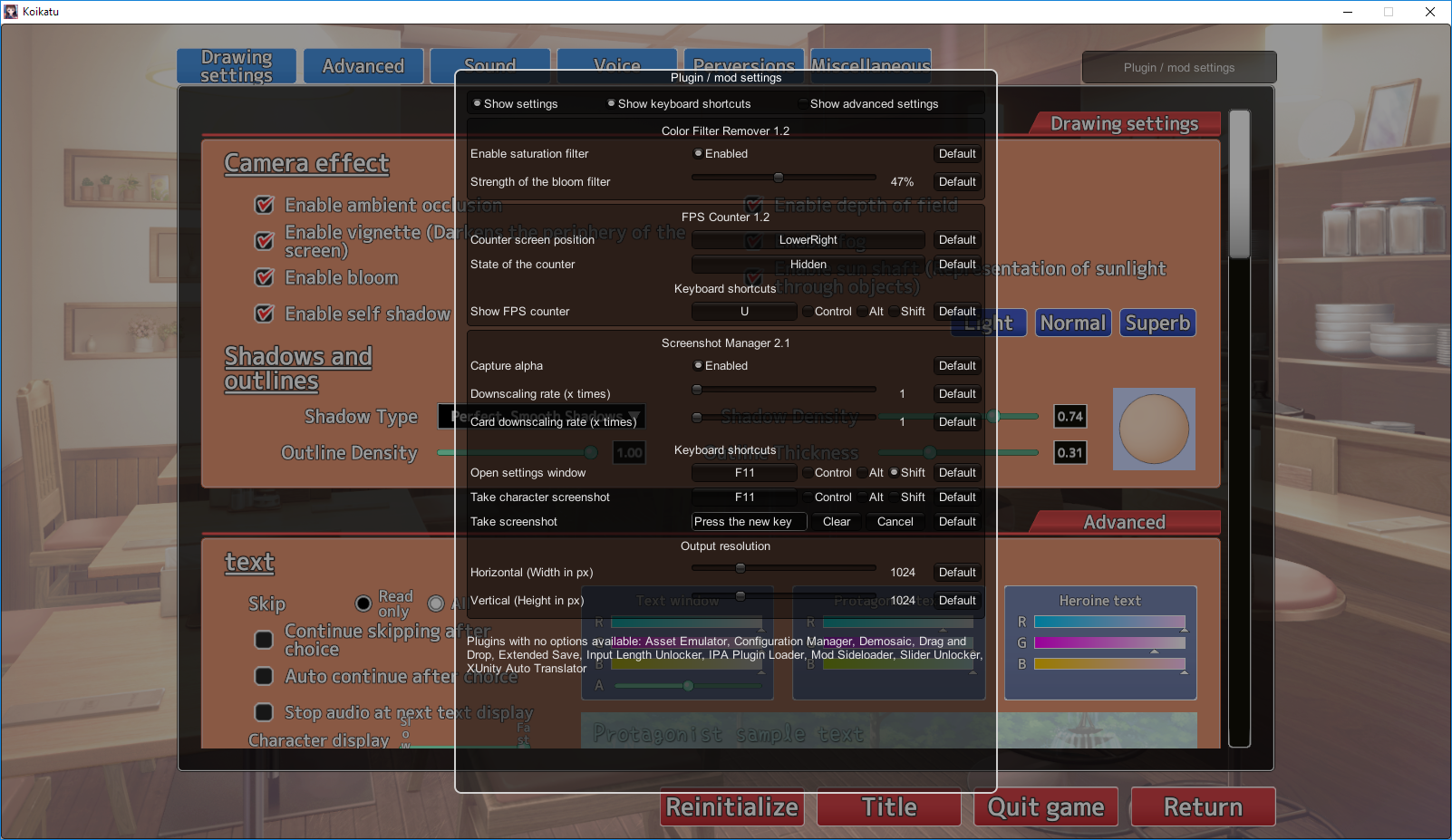This screenshot has height=840, width=1452.
Task: Toggle Stop audio at next text display
Action: tap(265, 713)
